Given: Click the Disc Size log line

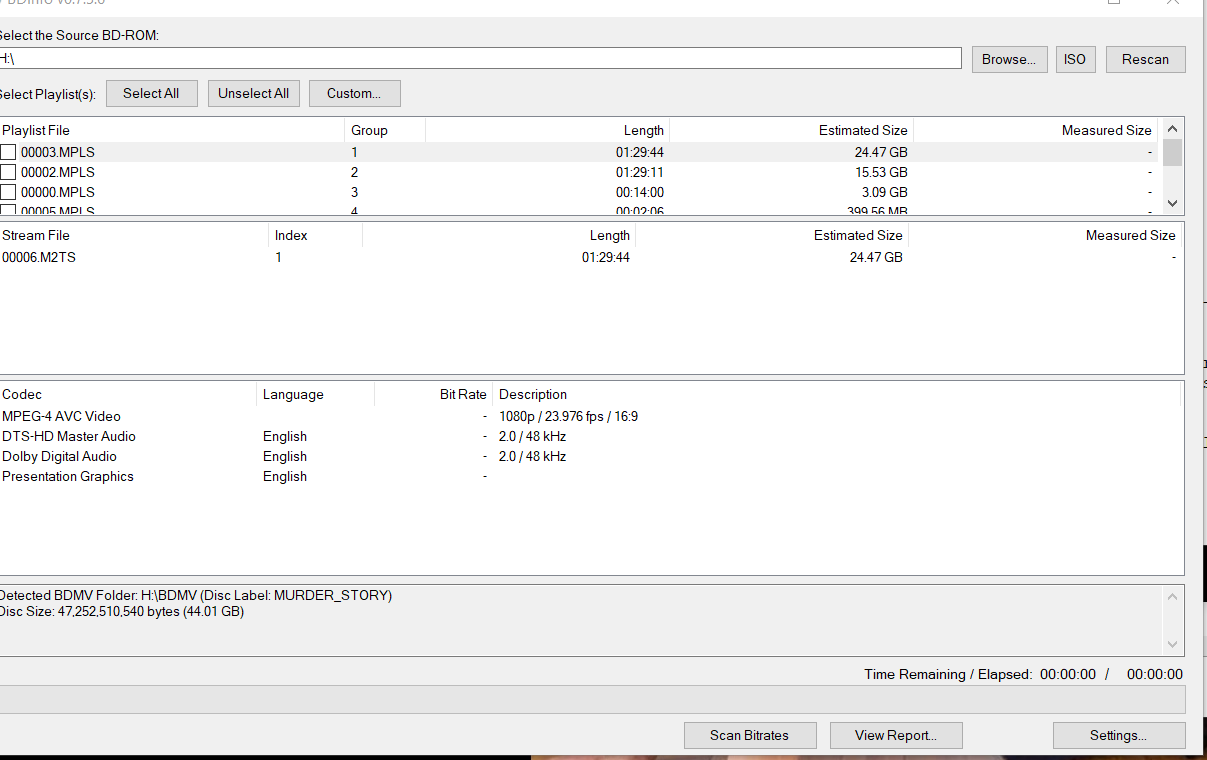Looking at the screenshot, I should (122, 611).
